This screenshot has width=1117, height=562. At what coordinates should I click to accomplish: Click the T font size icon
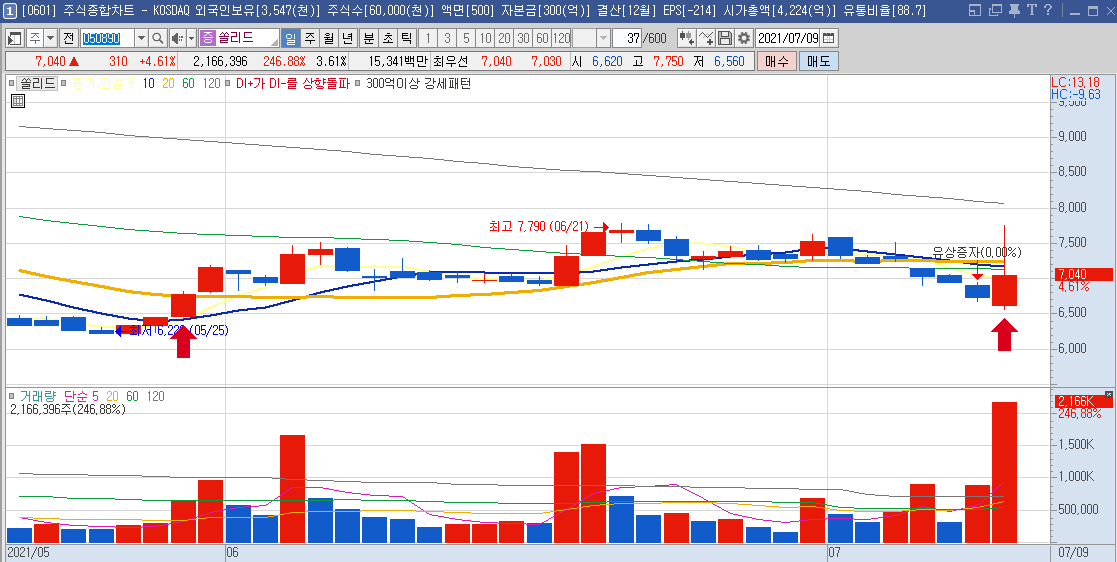coord(1032,10)
